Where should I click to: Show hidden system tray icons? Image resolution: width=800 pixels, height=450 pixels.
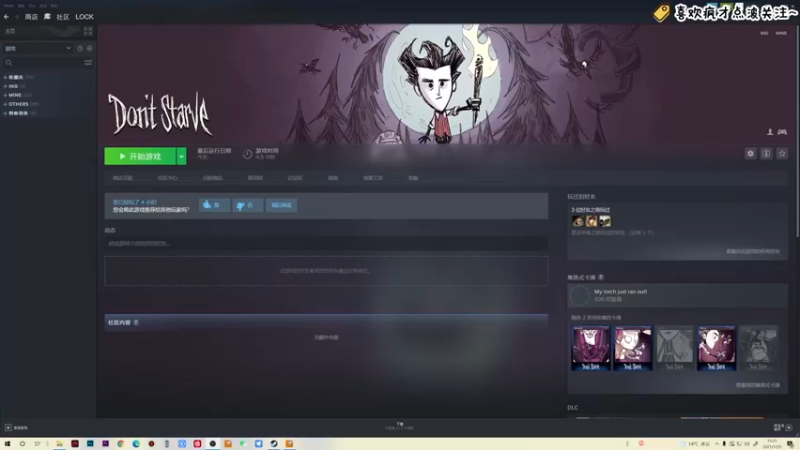point(716,444)
